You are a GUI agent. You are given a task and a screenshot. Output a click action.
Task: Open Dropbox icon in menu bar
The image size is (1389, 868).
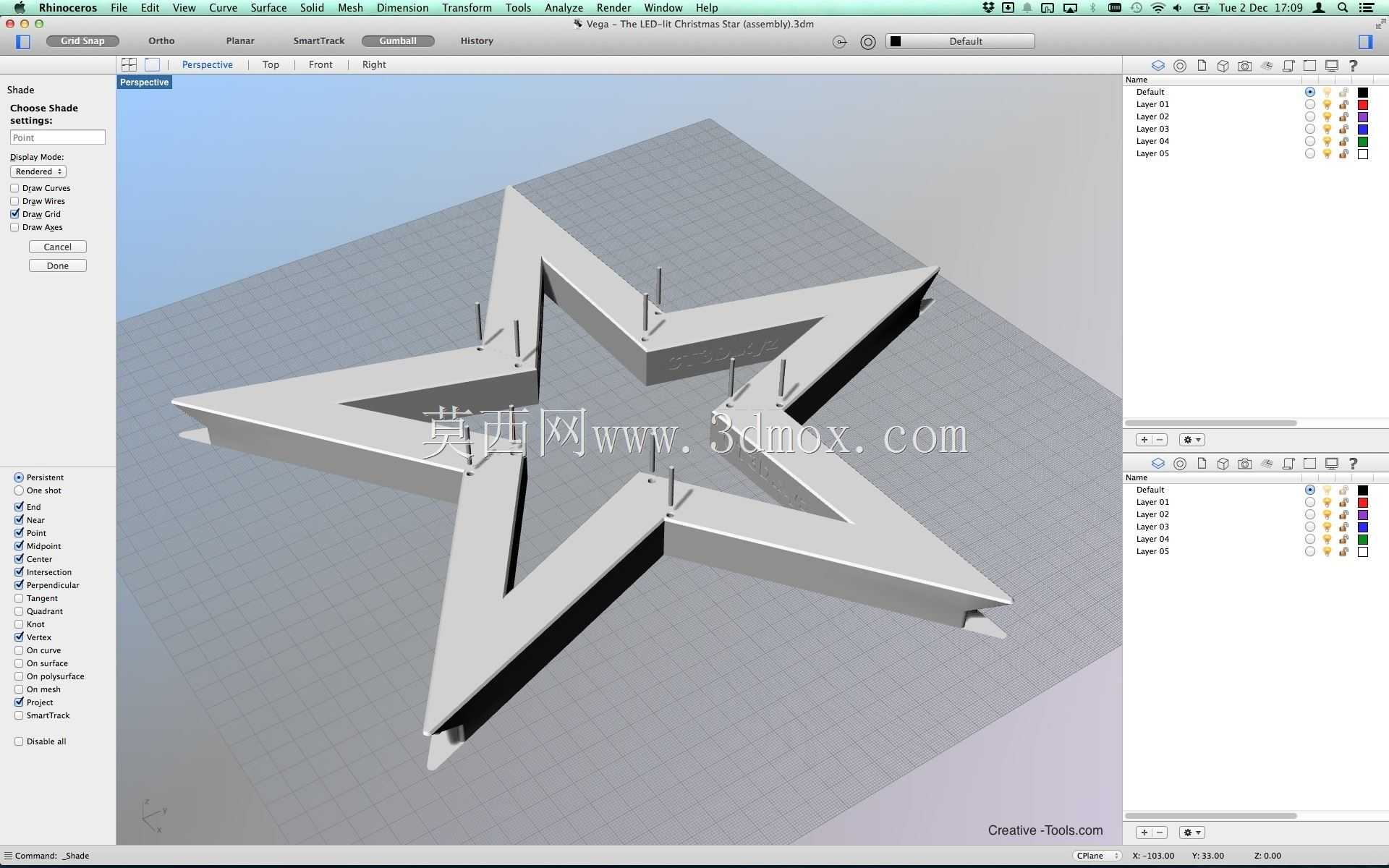point(988,8)
